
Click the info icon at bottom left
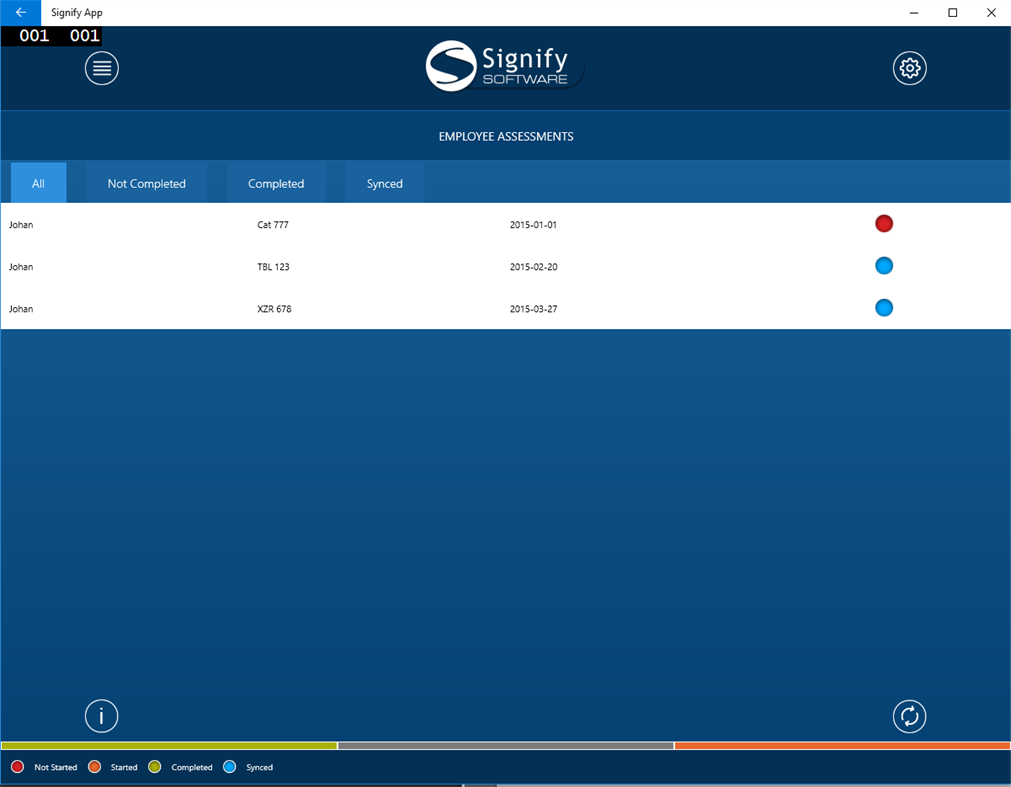(101, 716)
